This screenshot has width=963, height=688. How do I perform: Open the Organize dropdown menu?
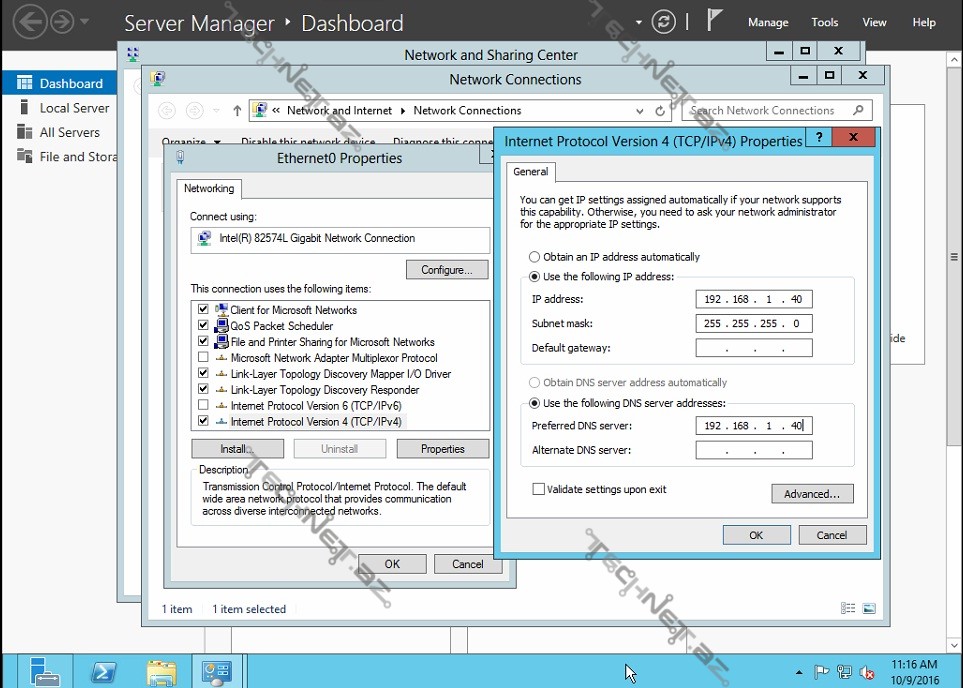pos(190,142)
